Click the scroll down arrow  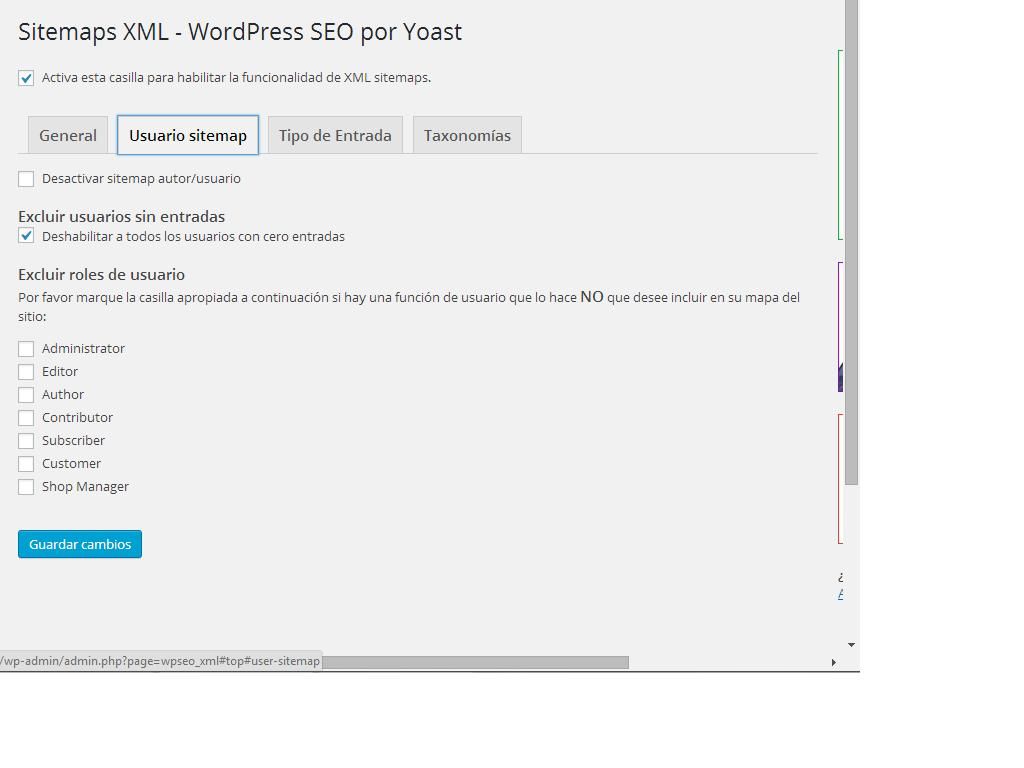coord(851,645)
